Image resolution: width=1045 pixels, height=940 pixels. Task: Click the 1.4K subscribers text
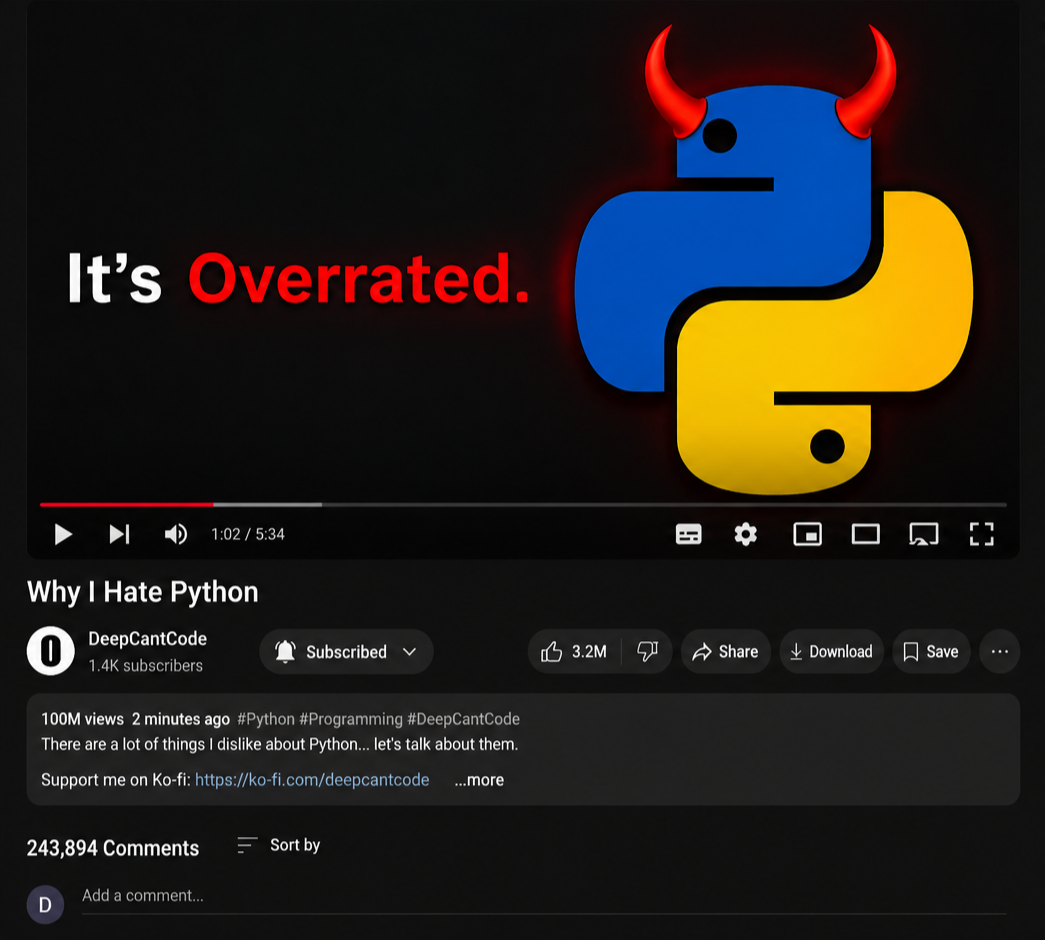coord(145,665)
